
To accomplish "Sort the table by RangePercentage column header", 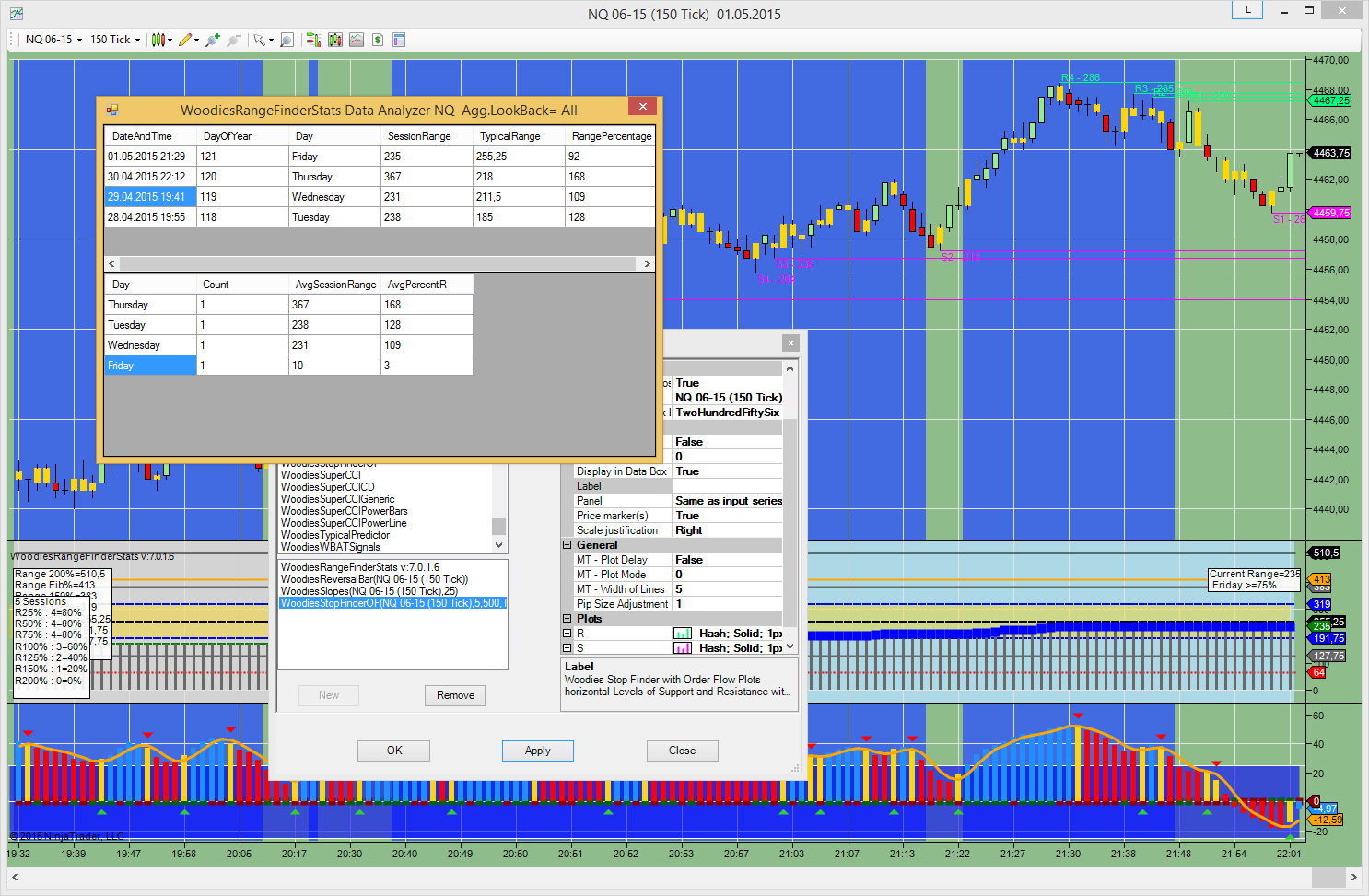I will click(611, 136).
